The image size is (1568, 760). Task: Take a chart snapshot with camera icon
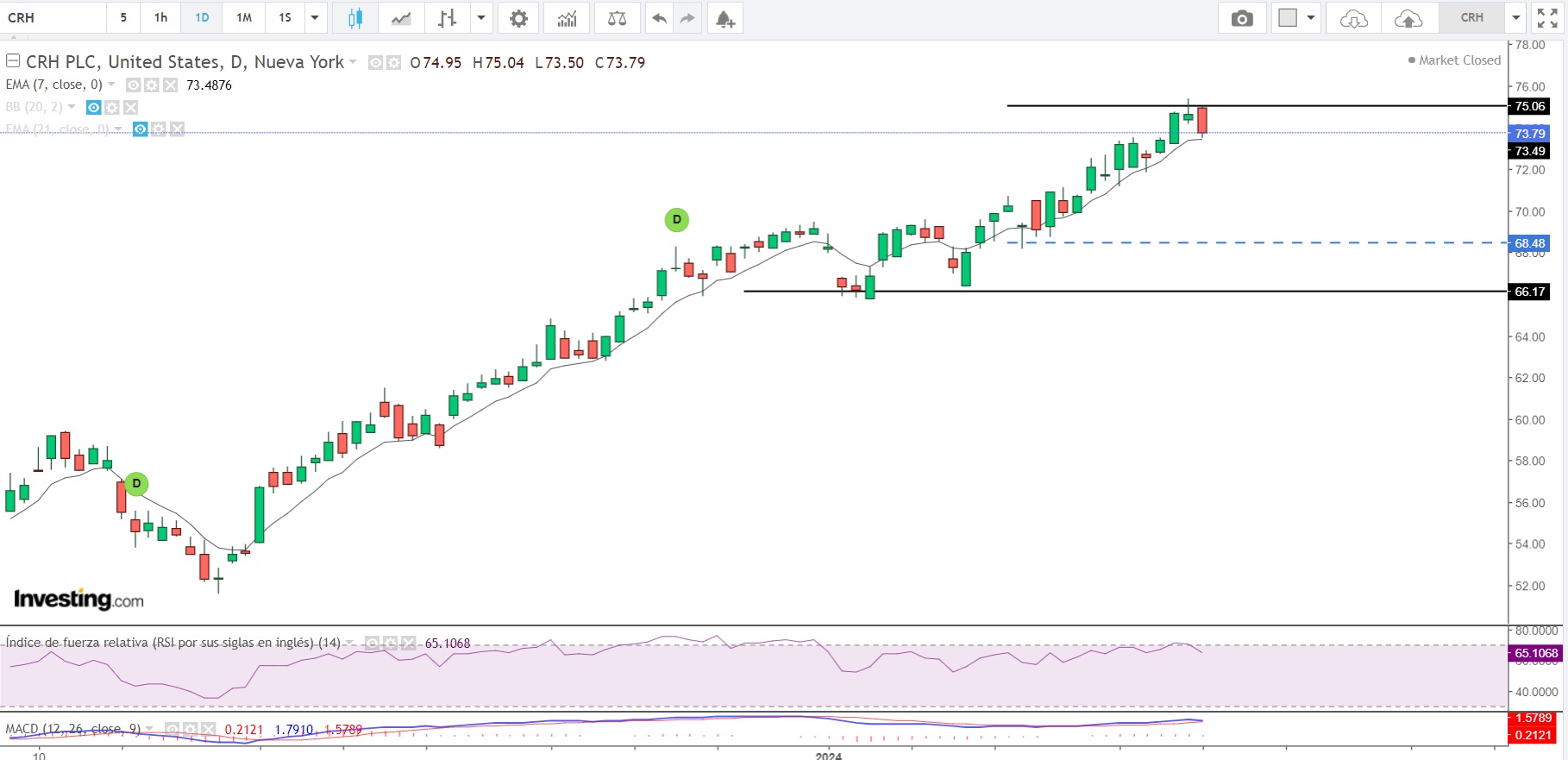point(1242,18)
